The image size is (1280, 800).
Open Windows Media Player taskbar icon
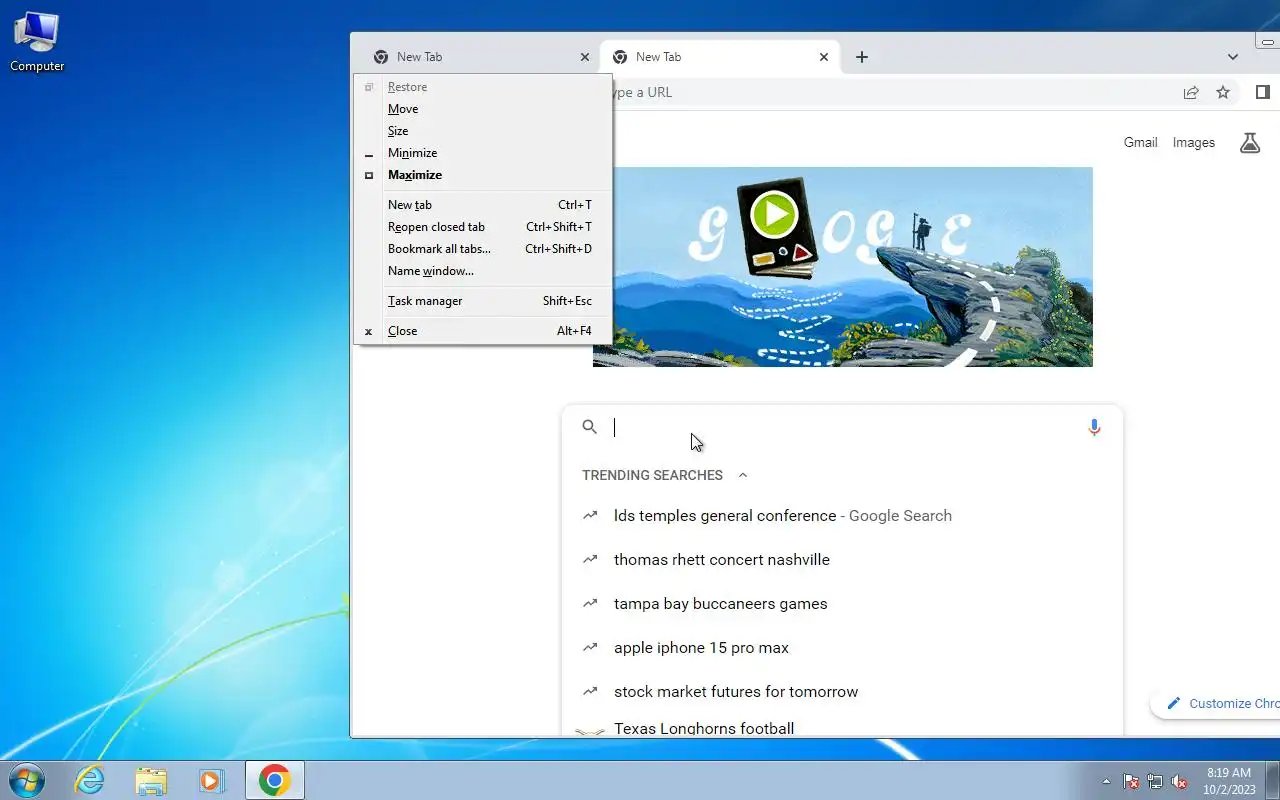click(x=212, y=780)
